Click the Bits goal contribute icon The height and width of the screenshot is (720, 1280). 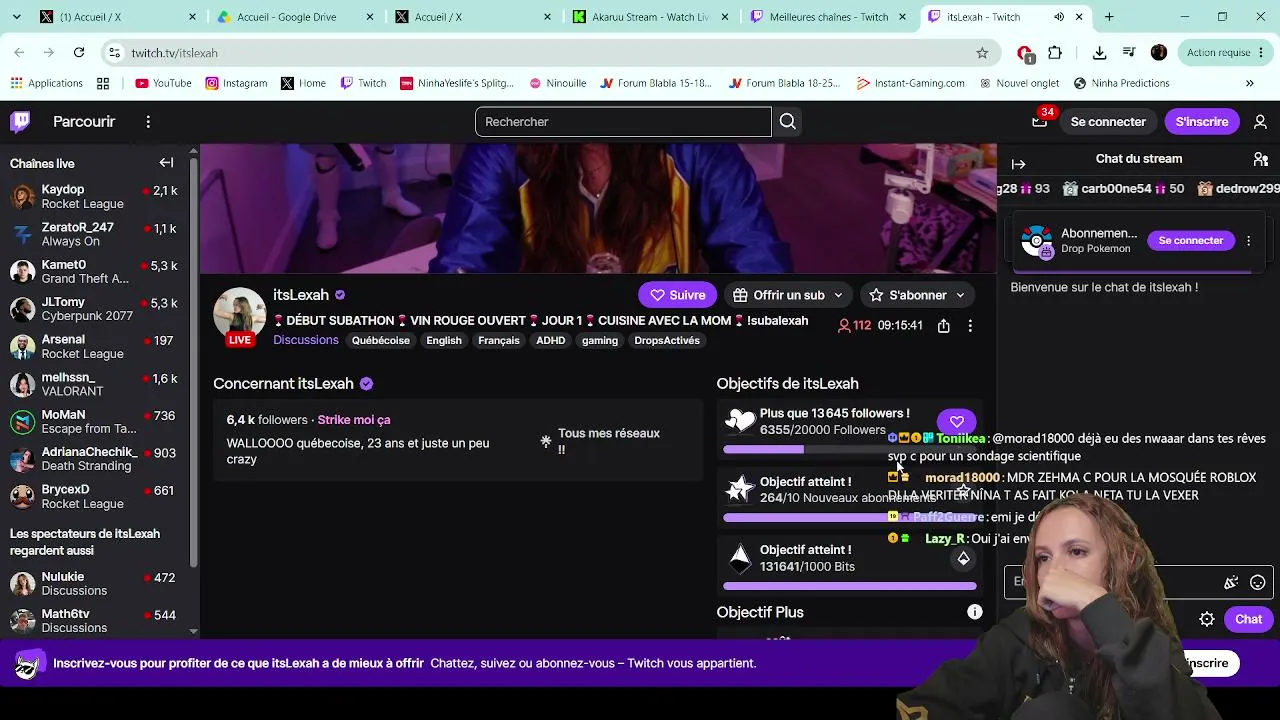(963, 559)
